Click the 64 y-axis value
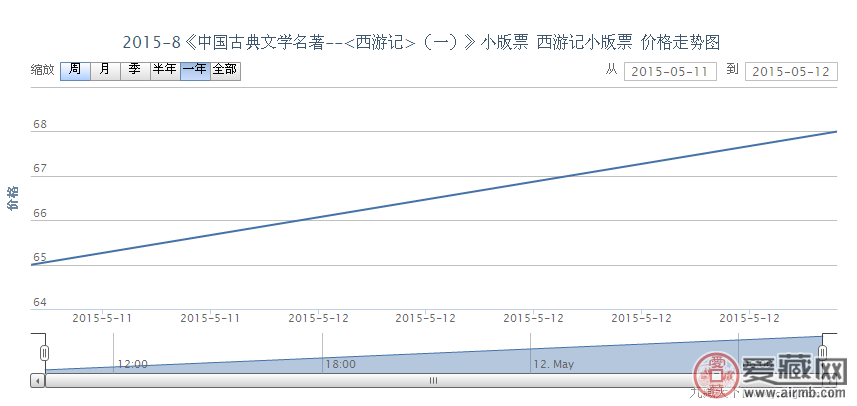 click(x=40, y=302)
